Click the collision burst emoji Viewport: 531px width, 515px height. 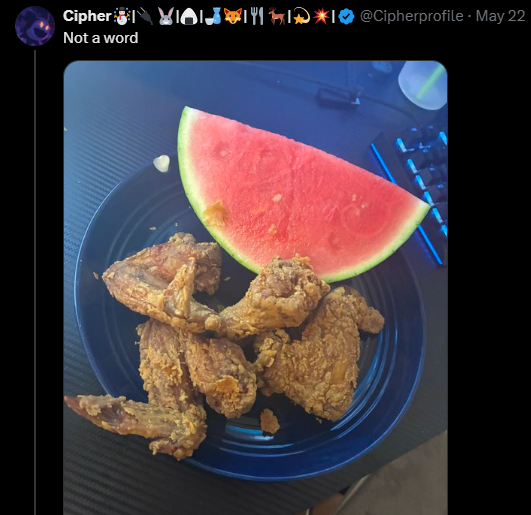[x=321, y=16]
